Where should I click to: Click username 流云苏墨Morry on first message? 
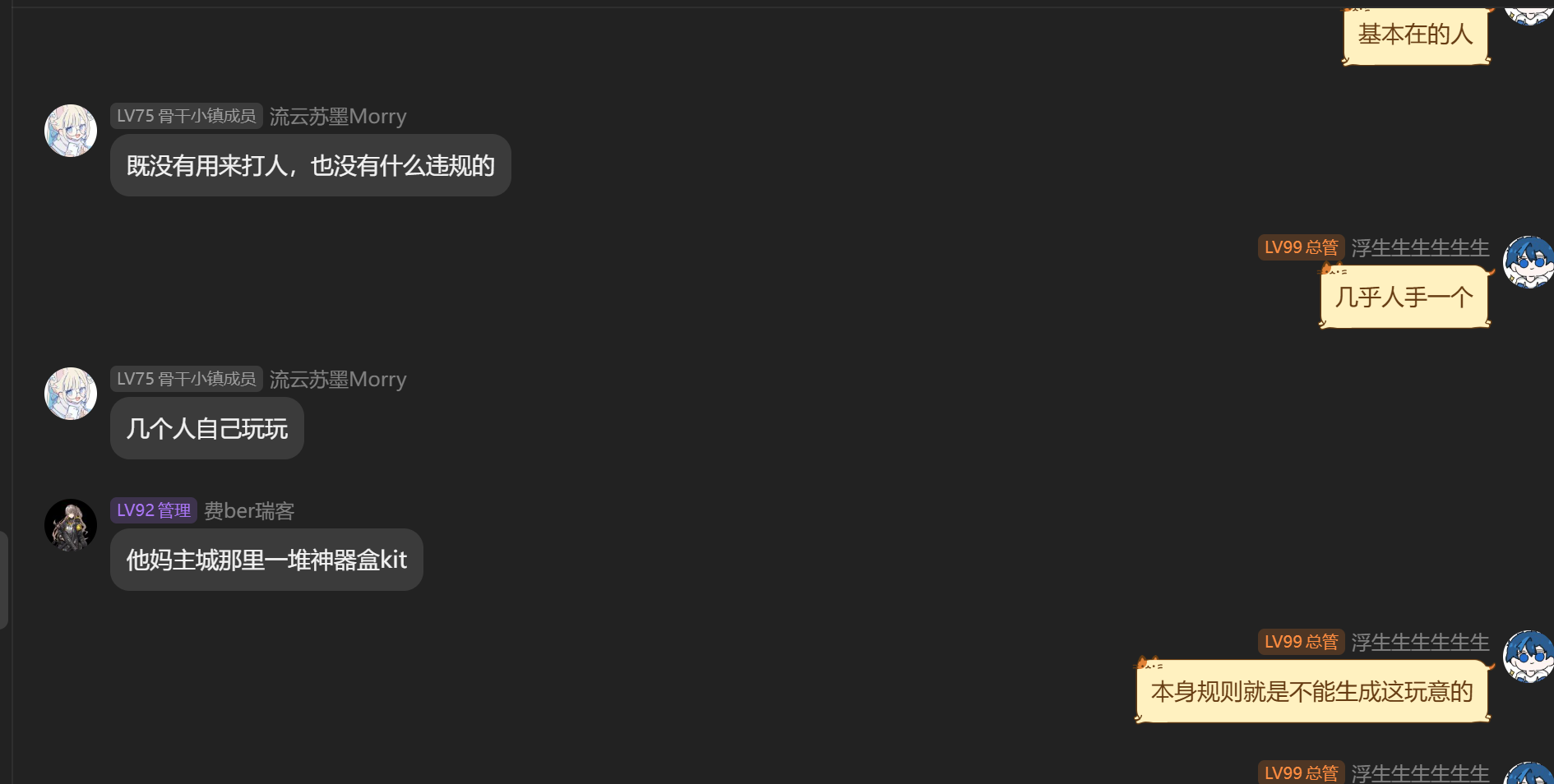click(338, 117)
